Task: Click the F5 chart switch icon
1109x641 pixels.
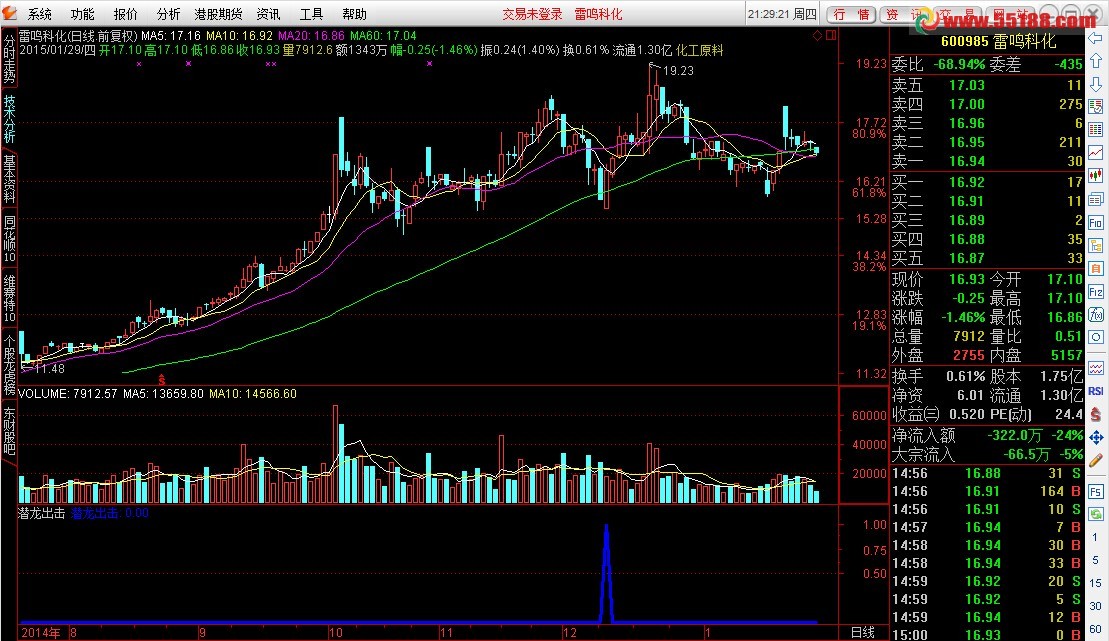Action: click(1096, 492)
